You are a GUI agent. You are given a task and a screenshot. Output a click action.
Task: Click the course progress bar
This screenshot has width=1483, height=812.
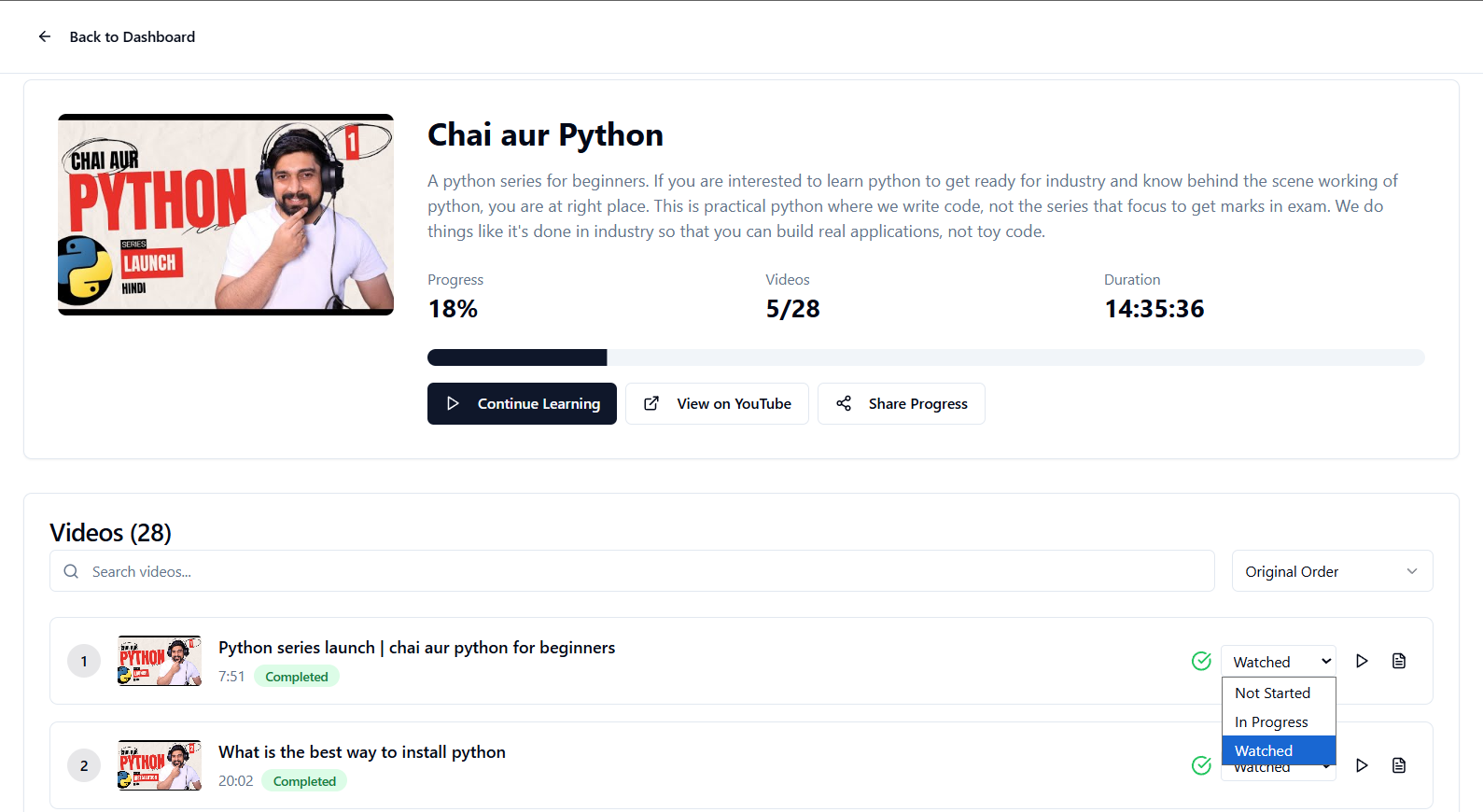(926, 357)
